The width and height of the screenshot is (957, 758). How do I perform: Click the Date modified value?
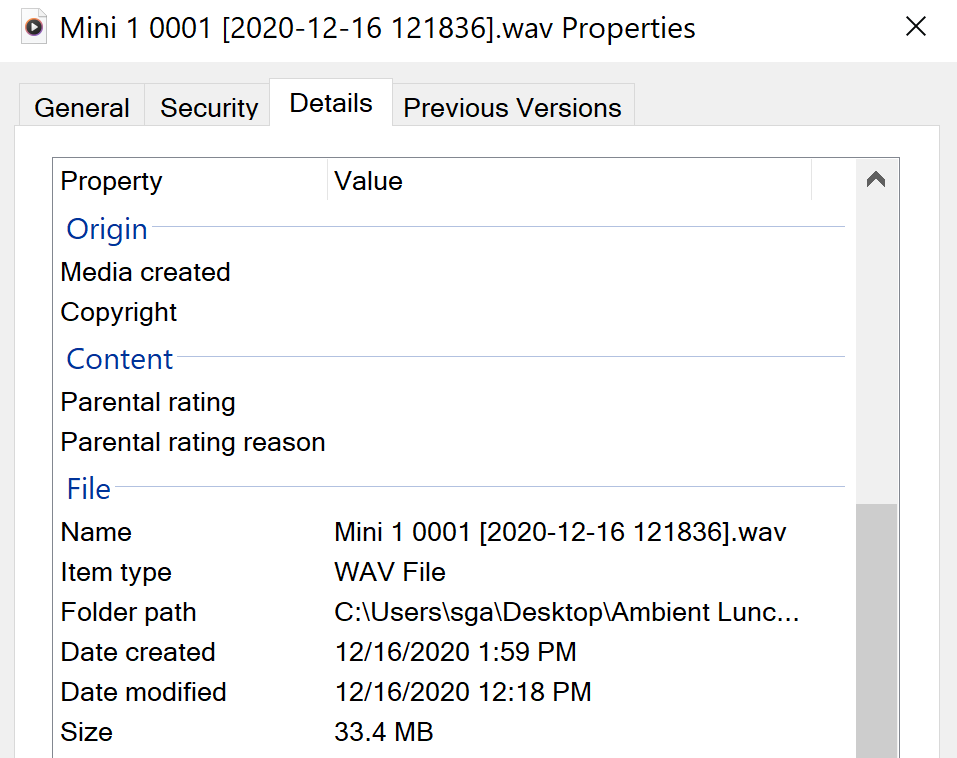pos(462,692)
